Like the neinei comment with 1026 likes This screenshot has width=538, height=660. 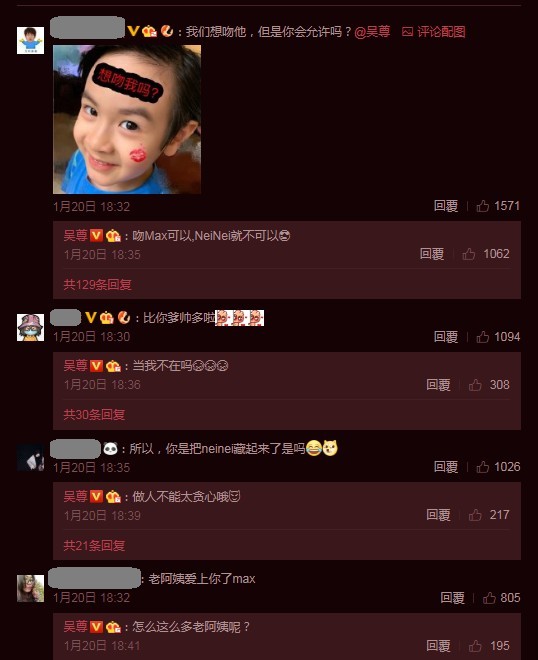coord(482,467)
